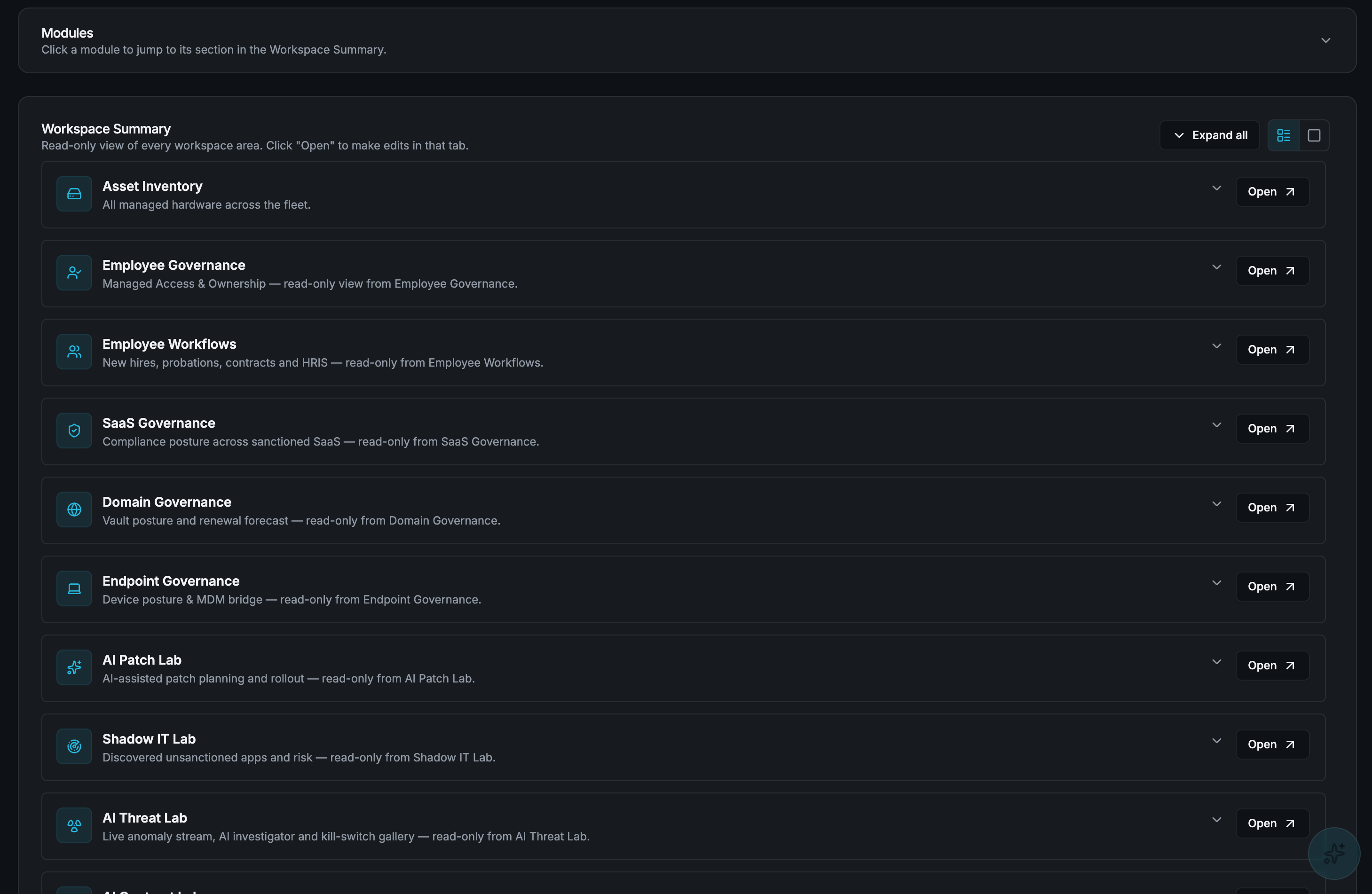This screenshot has width=1372, height=894.
Task: Expand the AI Patch Lab section
Action: coord(1216,662)
